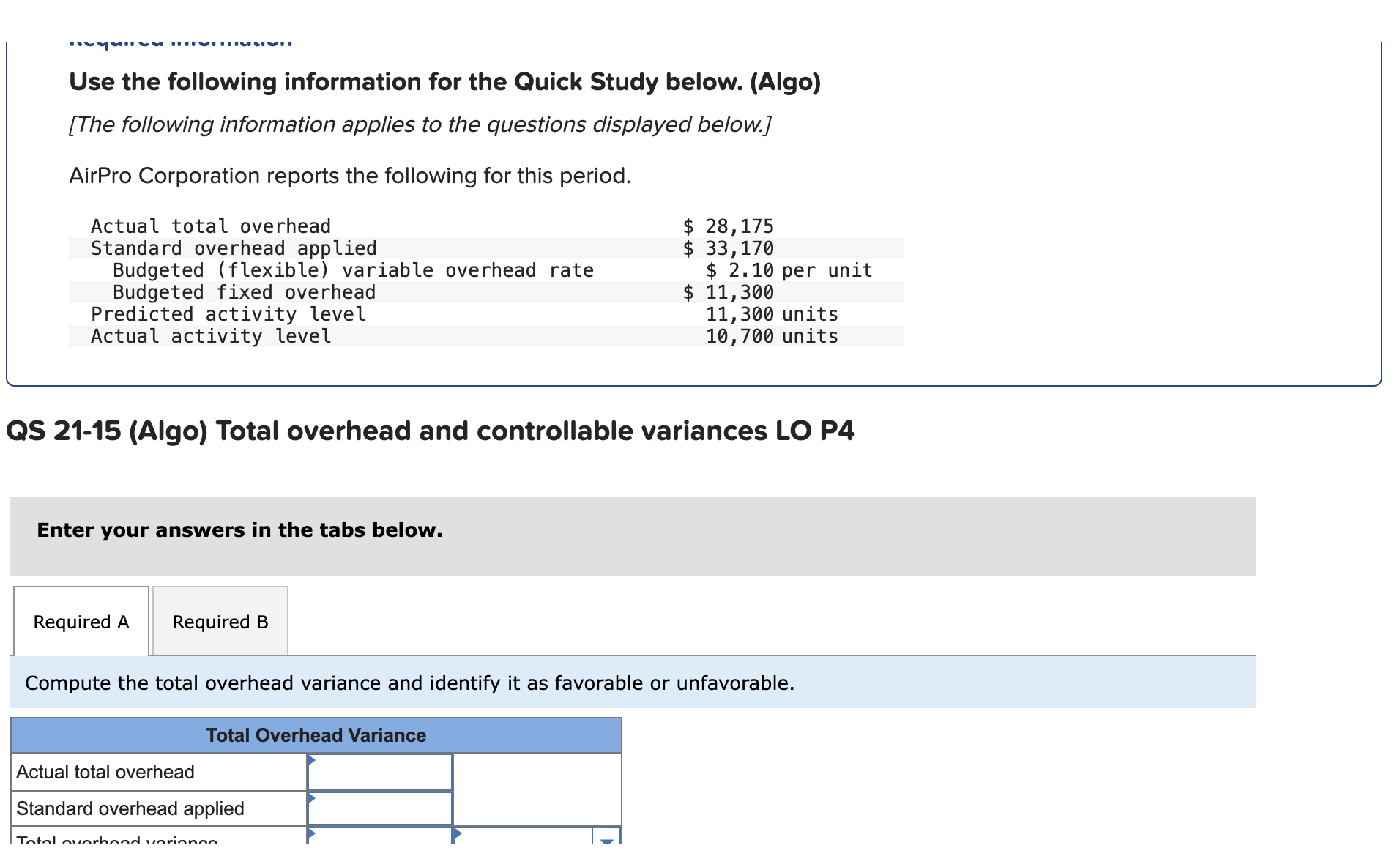1400x848 pixels.
Task: Switch to the Required B tab
Action: pos(220,622)
